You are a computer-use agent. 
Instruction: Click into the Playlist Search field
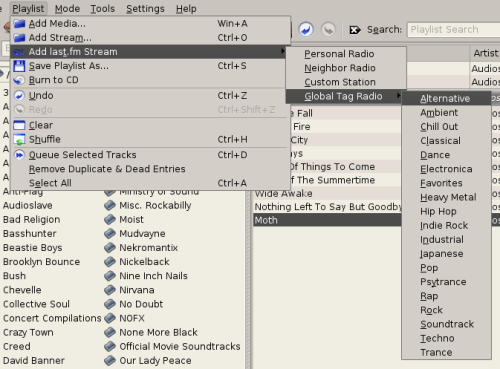click(x=453, y=30)
